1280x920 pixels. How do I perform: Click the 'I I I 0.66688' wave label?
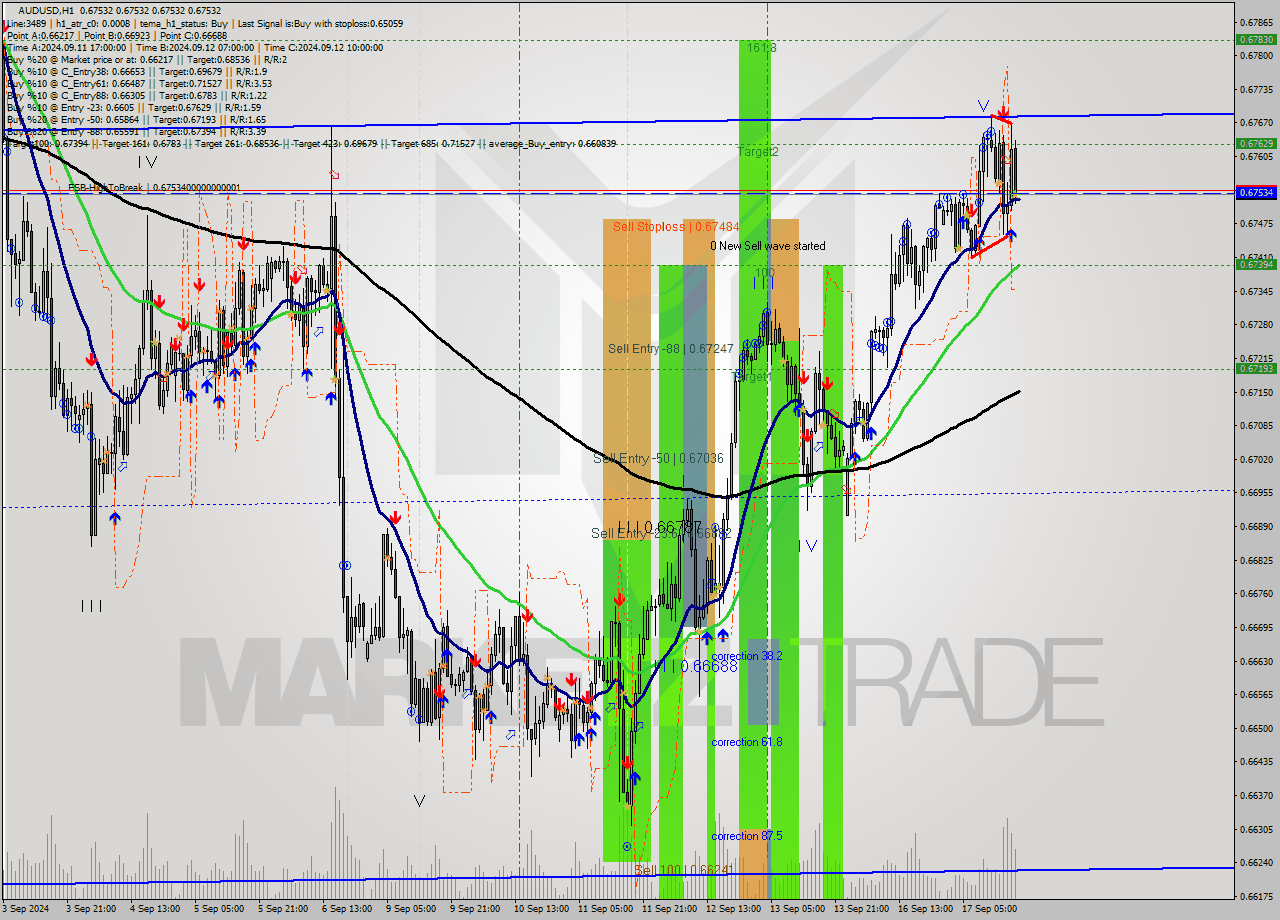coord(695,665)
